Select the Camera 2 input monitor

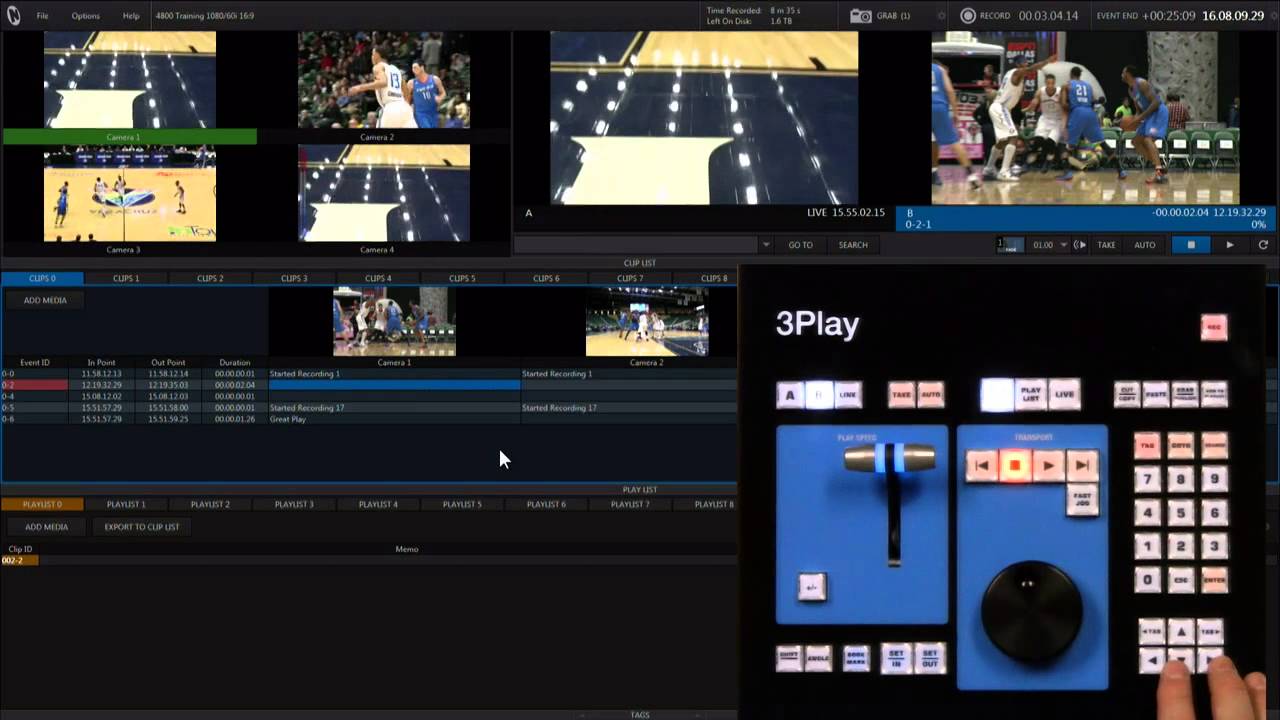point(384,80)
